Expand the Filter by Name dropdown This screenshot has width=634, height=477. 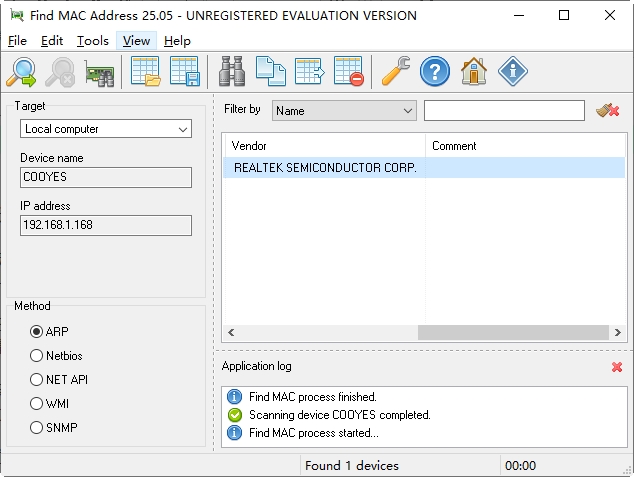(344, 110)
